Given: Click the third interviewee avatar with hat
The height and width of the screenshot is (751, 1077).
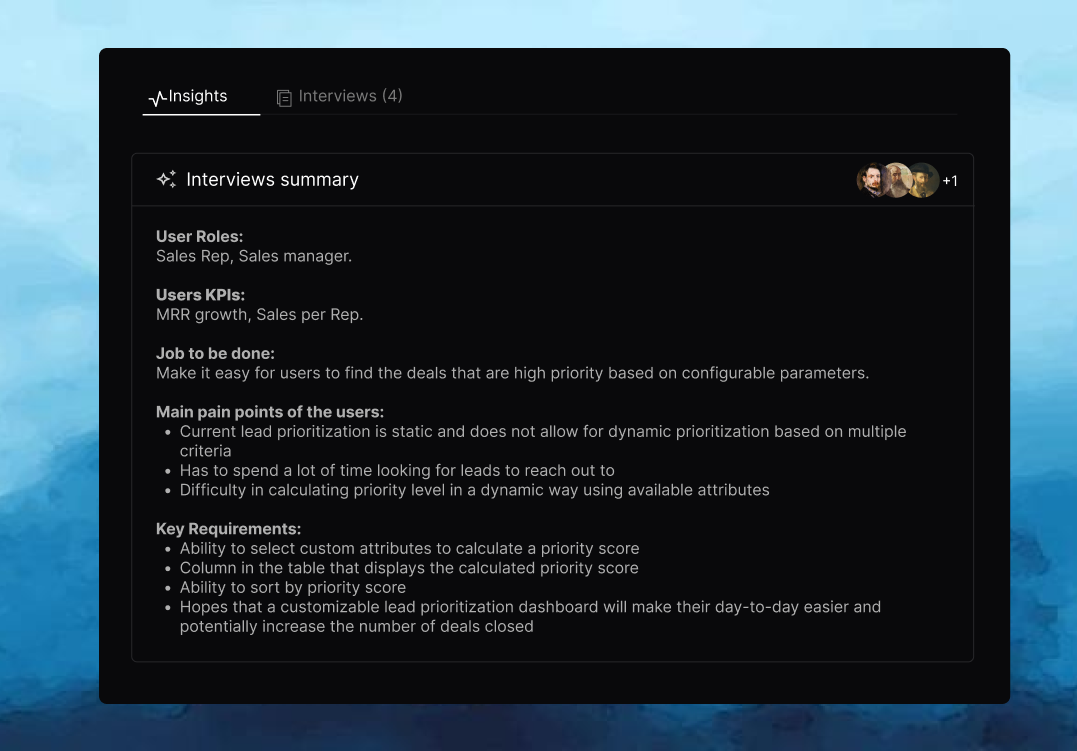Looking at the screenshot, I should point(924,180).
